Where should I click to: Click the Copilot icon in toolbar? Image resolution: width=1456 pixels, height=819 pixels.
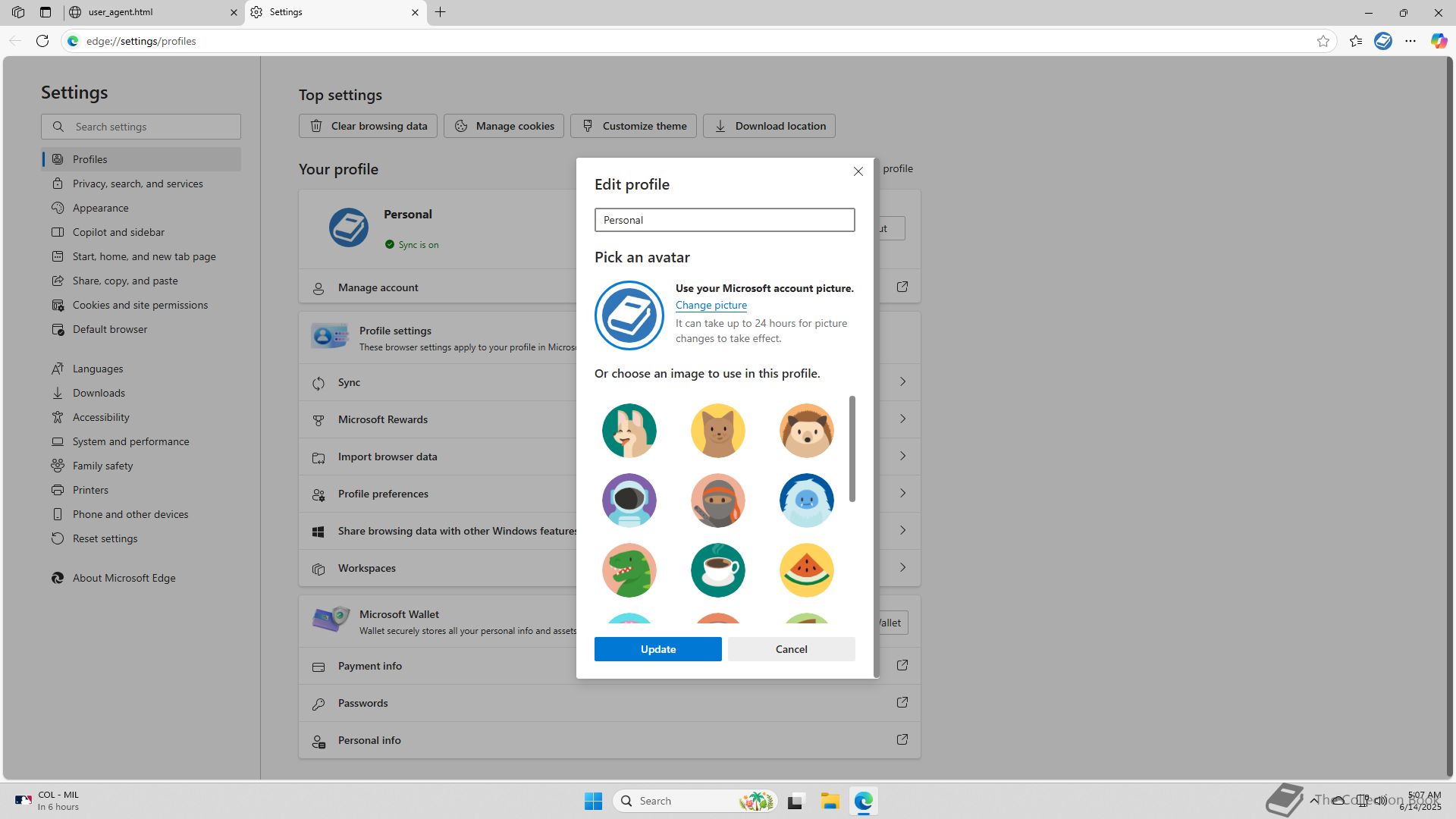tap(1439, 41)
